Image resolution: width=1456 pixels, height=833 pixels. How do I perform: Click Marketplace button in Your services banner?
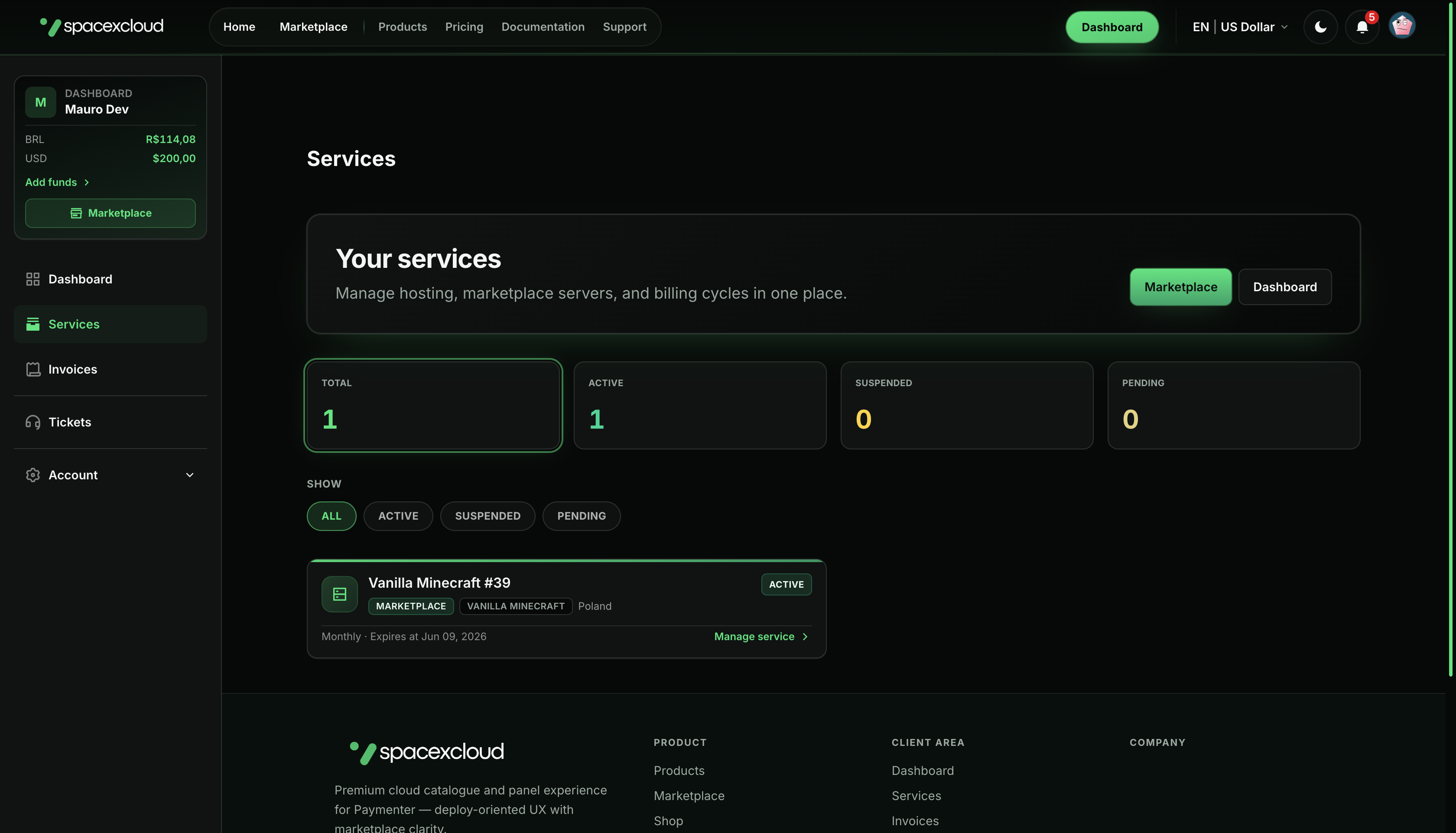click(x=1181, y=286)
